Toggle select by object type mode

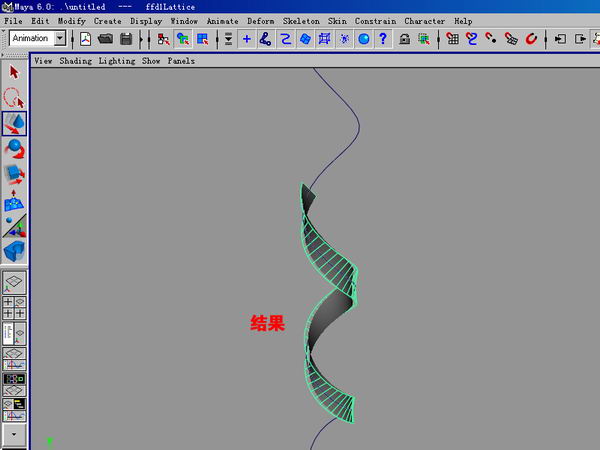click(183, 39)
